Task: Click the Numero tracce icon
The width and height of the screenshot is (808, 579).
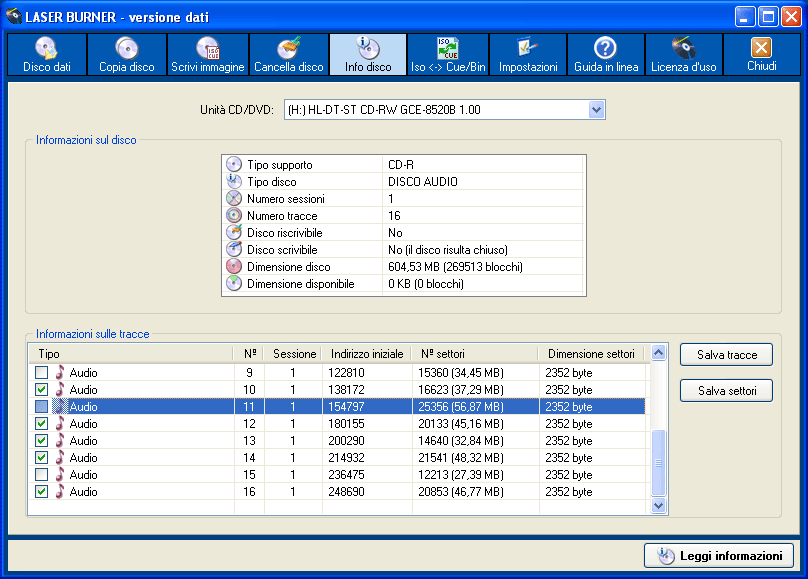Action: [x=234, y=215]
